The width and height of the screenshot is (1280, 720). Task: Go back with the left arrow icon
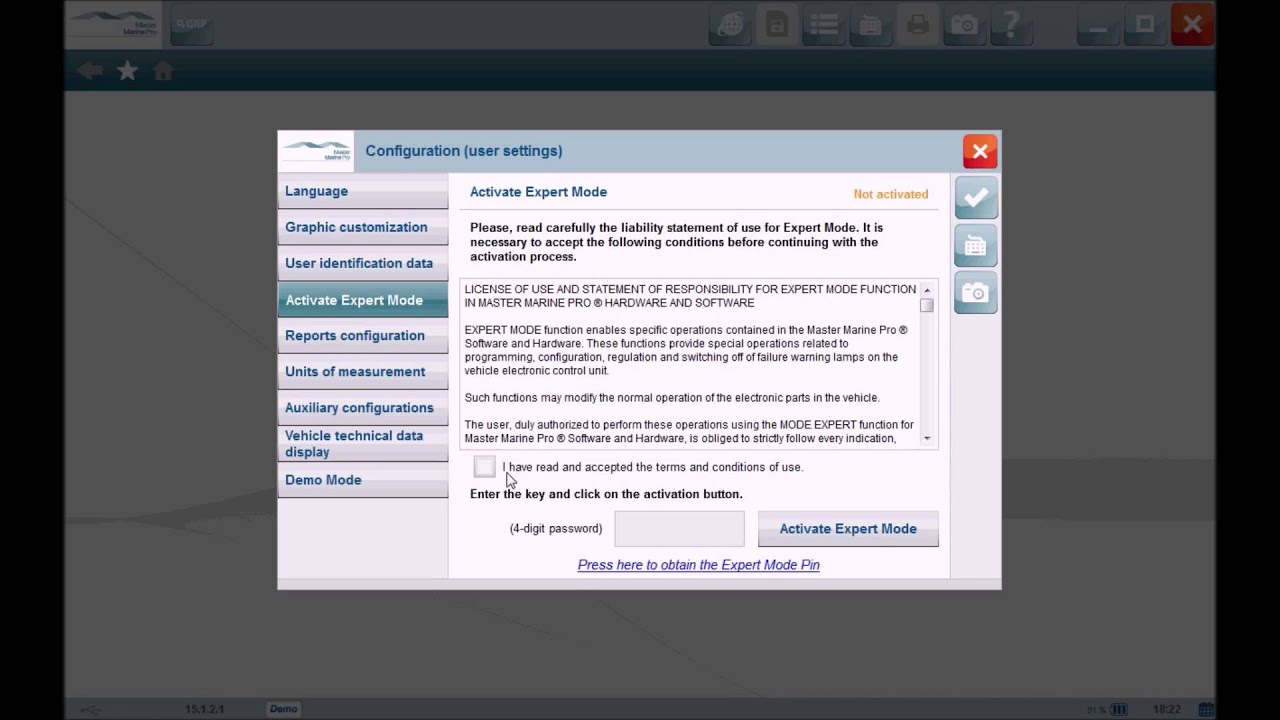90,71
